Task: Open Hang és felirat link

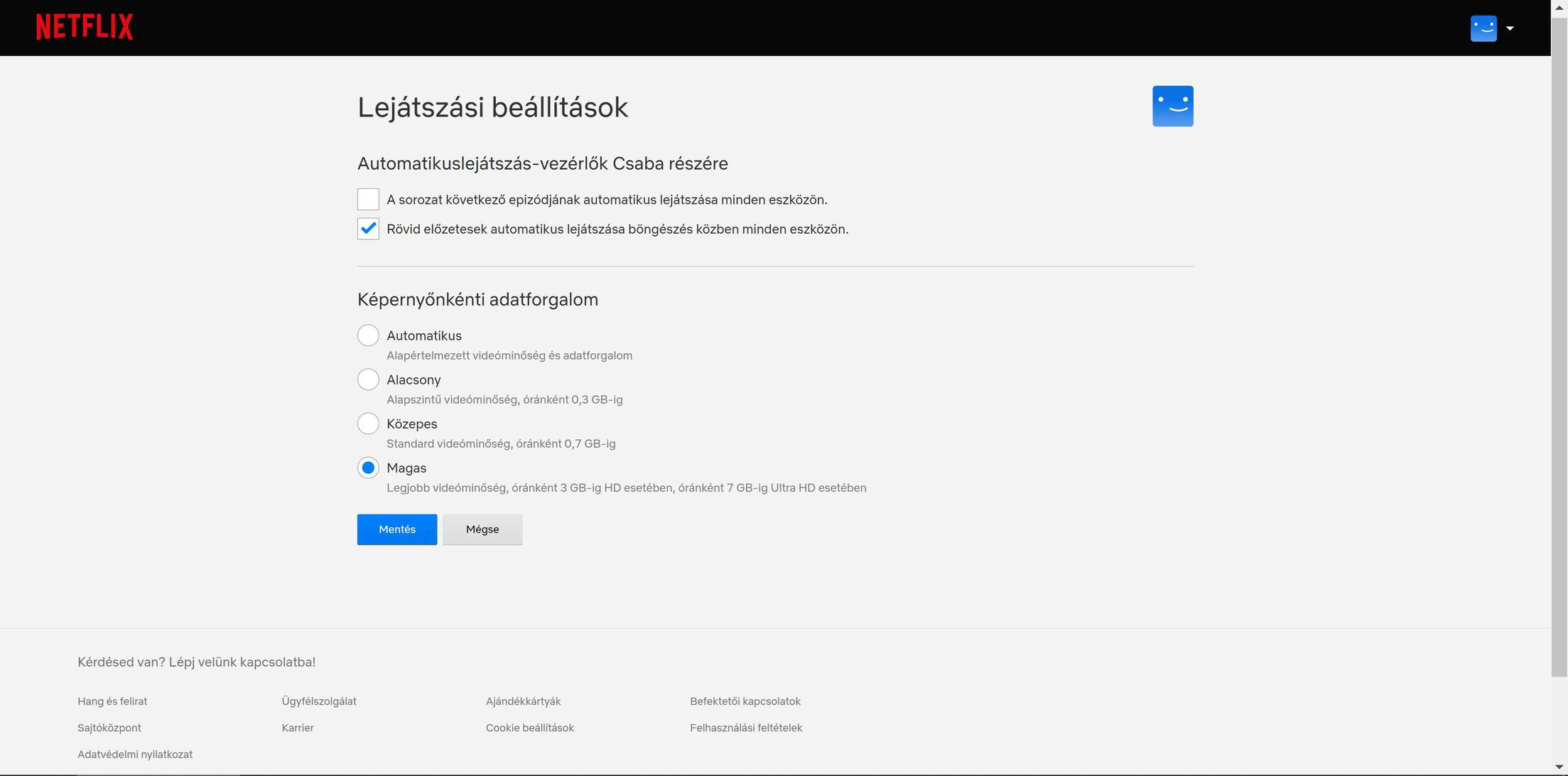Action: click(x=112, y=701)
